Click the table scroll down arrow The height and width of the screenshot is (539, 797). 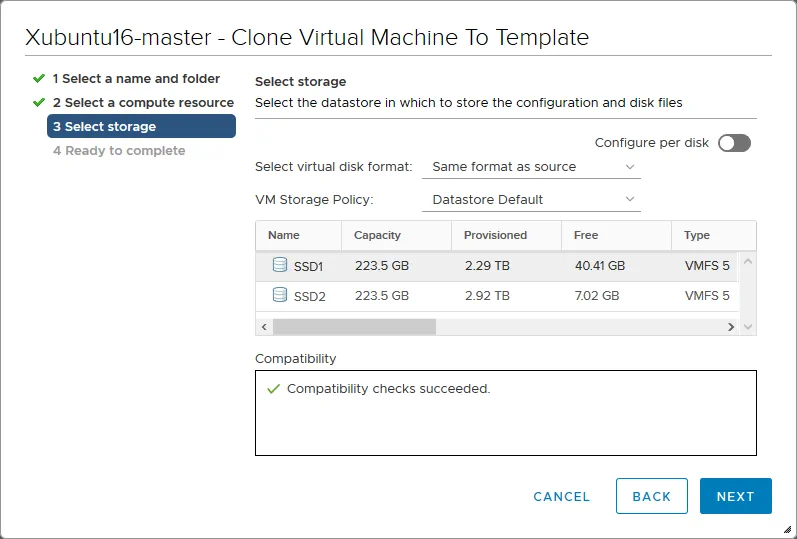tap(748, 327)
